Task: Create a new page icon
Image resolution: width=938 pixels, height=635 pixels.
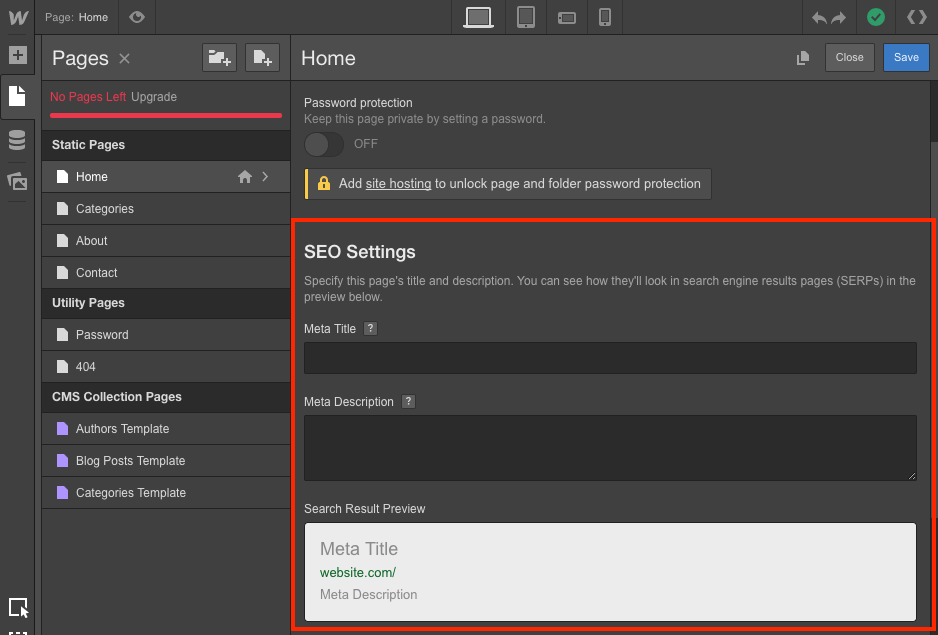Action: coord(261,58)
